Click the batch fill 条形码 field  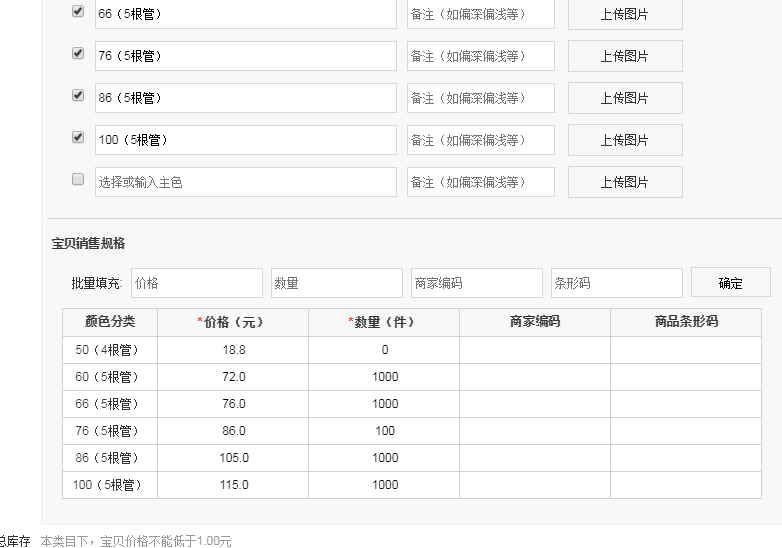[x=616, y=283]
